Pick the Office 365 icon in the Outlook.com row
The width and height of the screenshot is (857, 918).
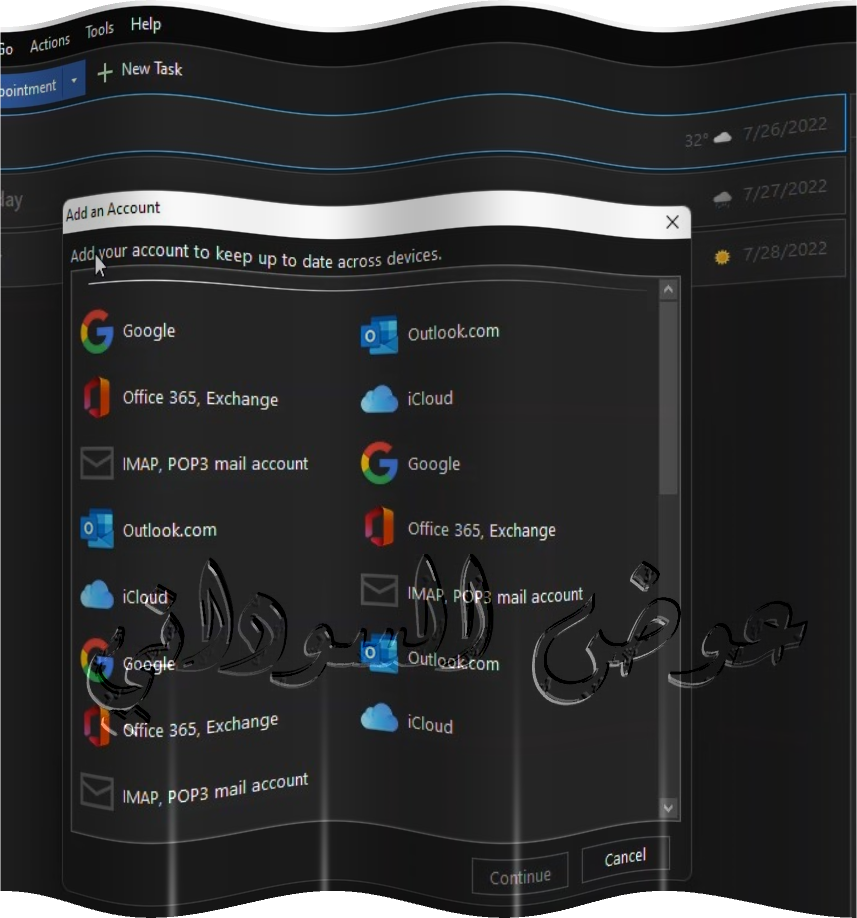click(x=379, y=526)
